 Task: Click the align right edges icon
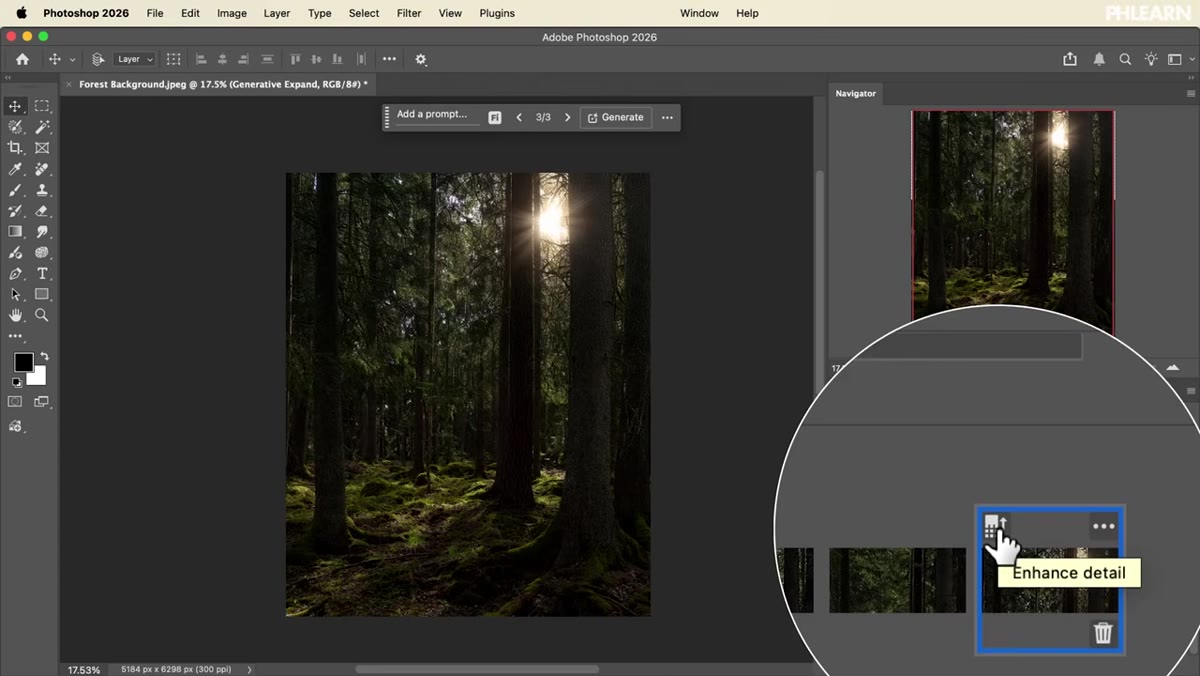(244, 59)
